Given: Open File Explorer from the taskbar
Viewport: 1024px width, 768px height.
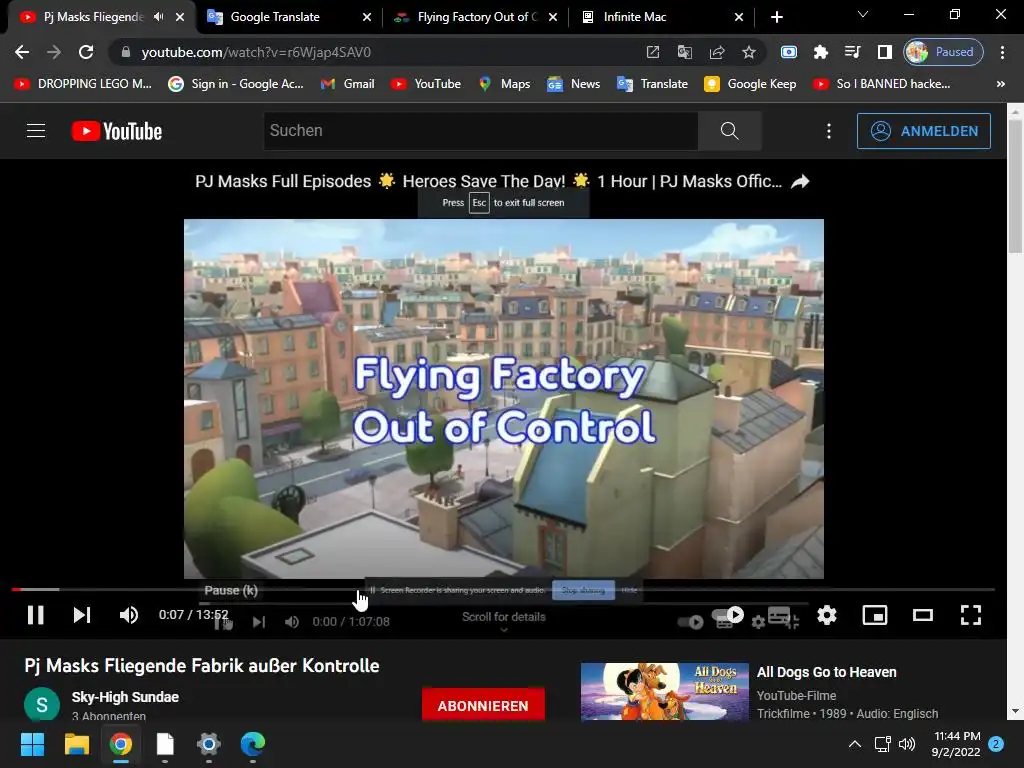Looking at the screenshot, I should [x=76, y=744].
